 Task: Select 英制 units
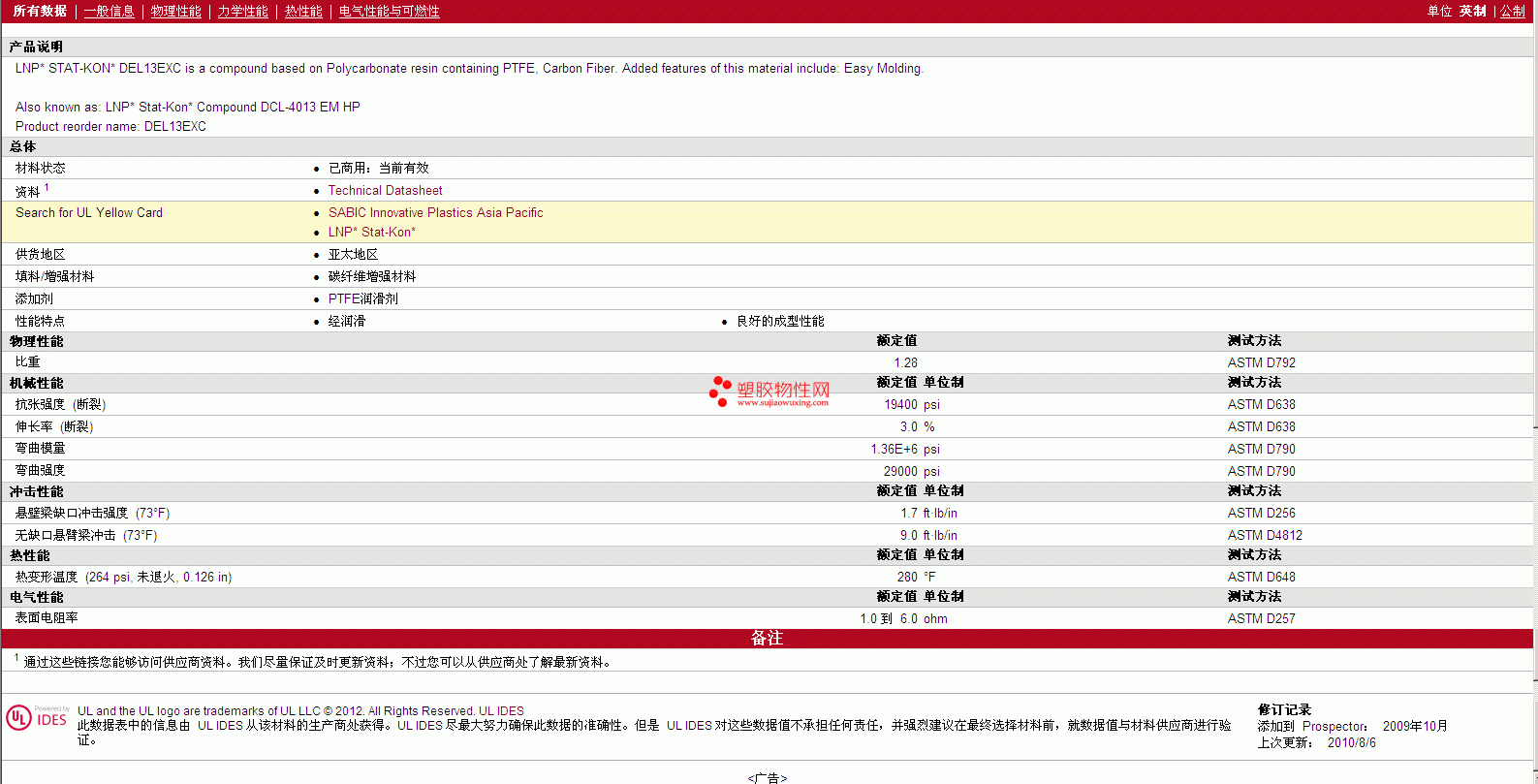(x=1473, y=12)
